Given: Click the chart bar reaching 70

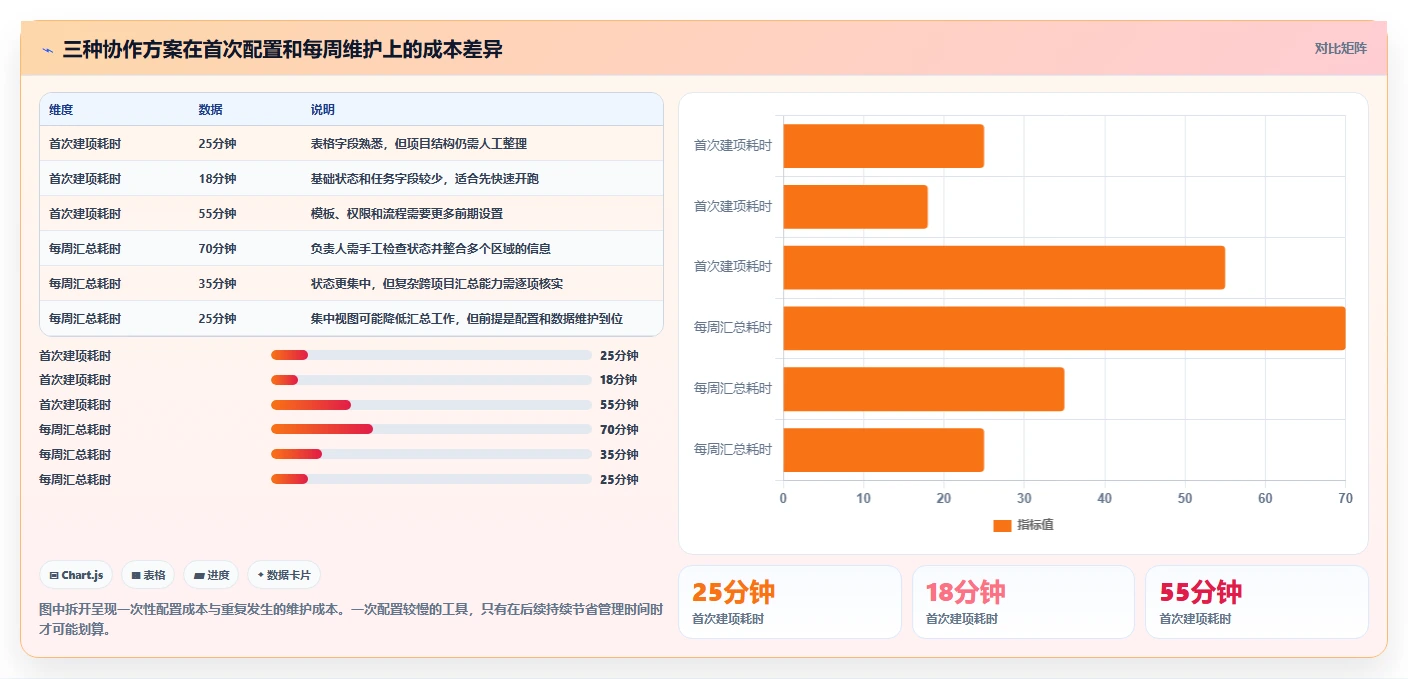Looking at the screenshot, I should coord(1064,328).
